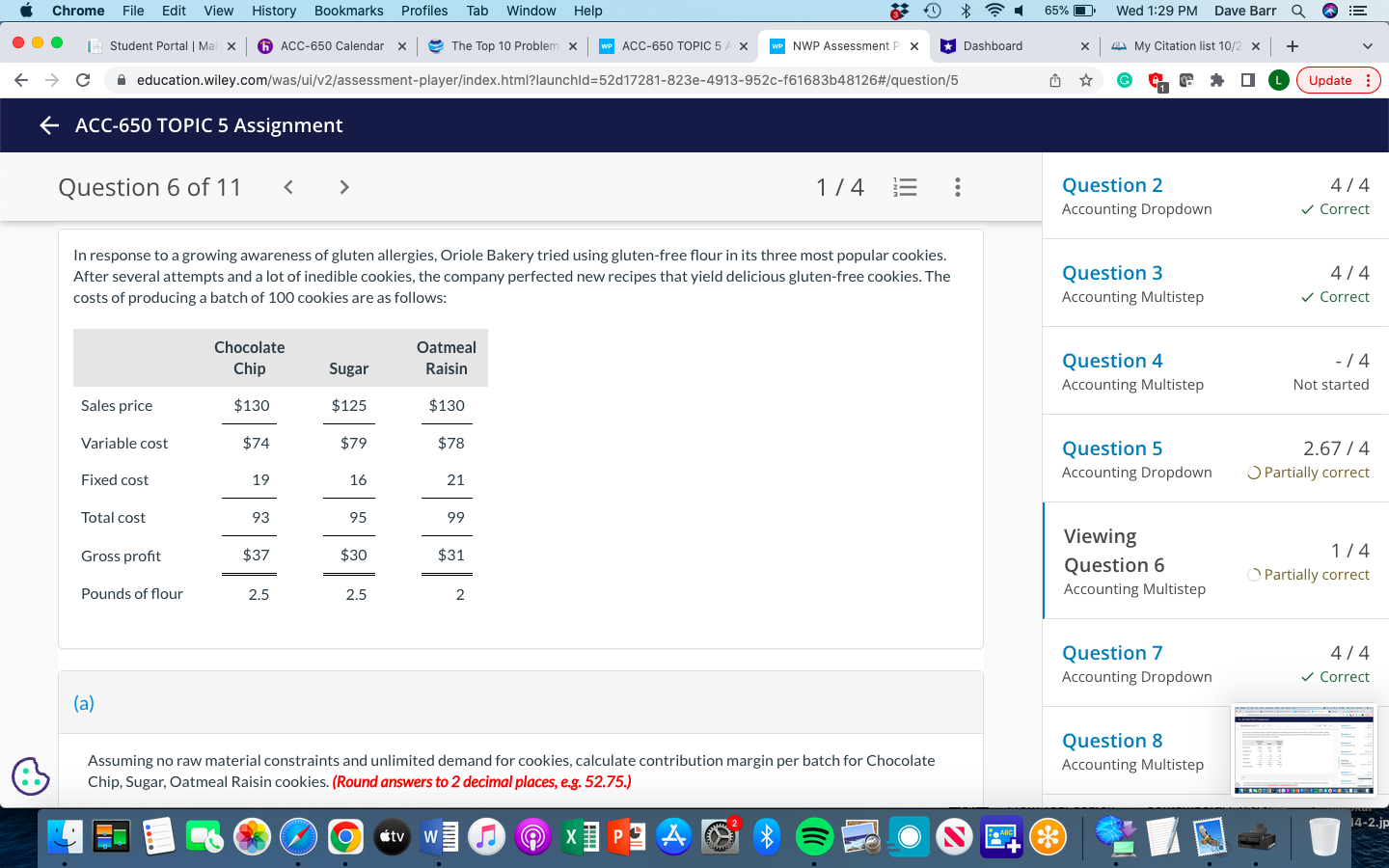Open Question 7 from the sidebar
The image size is (1389, 868).
(x=1112, y=653)
